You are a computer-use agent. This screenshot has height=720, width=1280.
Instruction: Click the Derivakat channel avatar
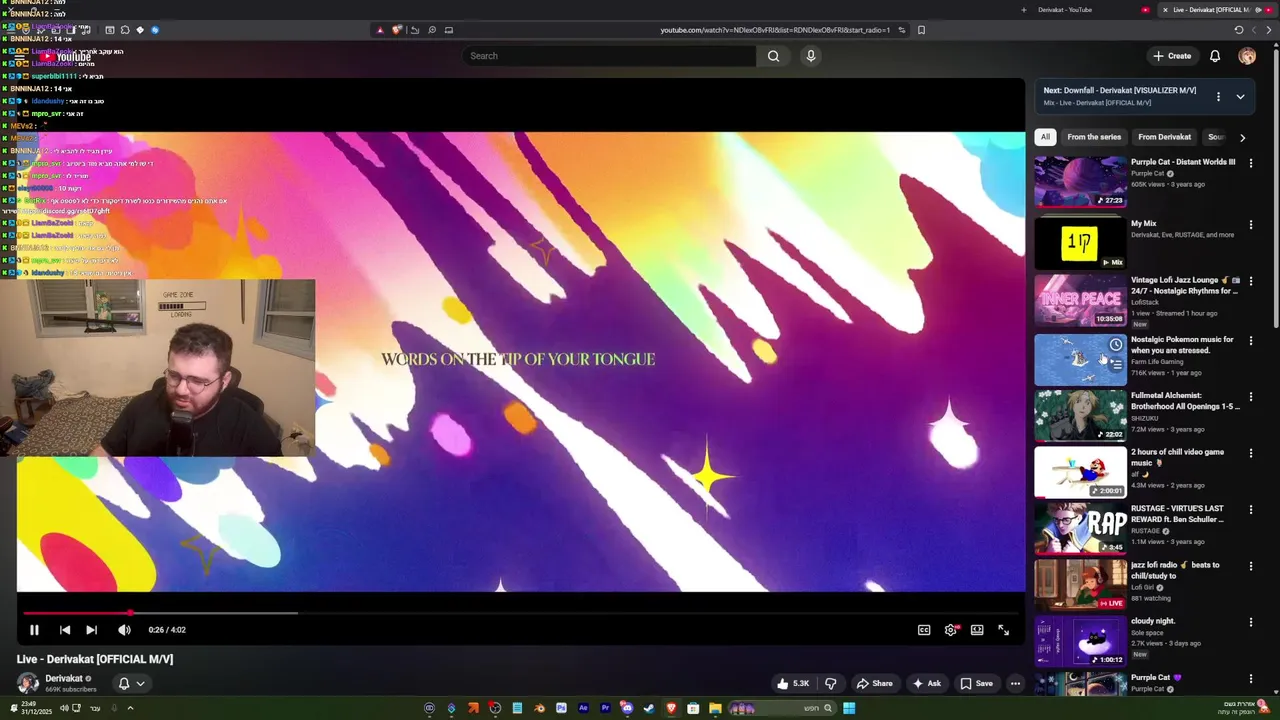click(28, 683)
